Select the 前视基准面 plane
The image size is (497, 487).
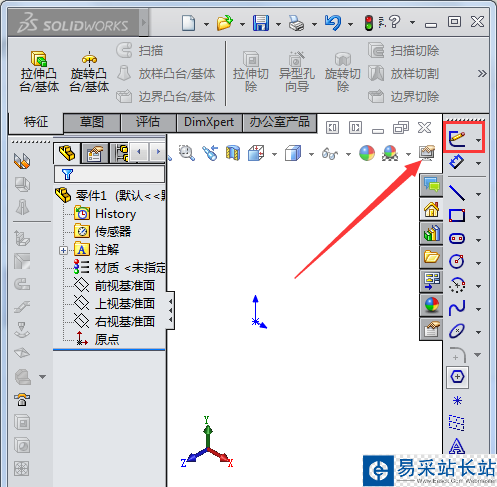click(114, 286)
